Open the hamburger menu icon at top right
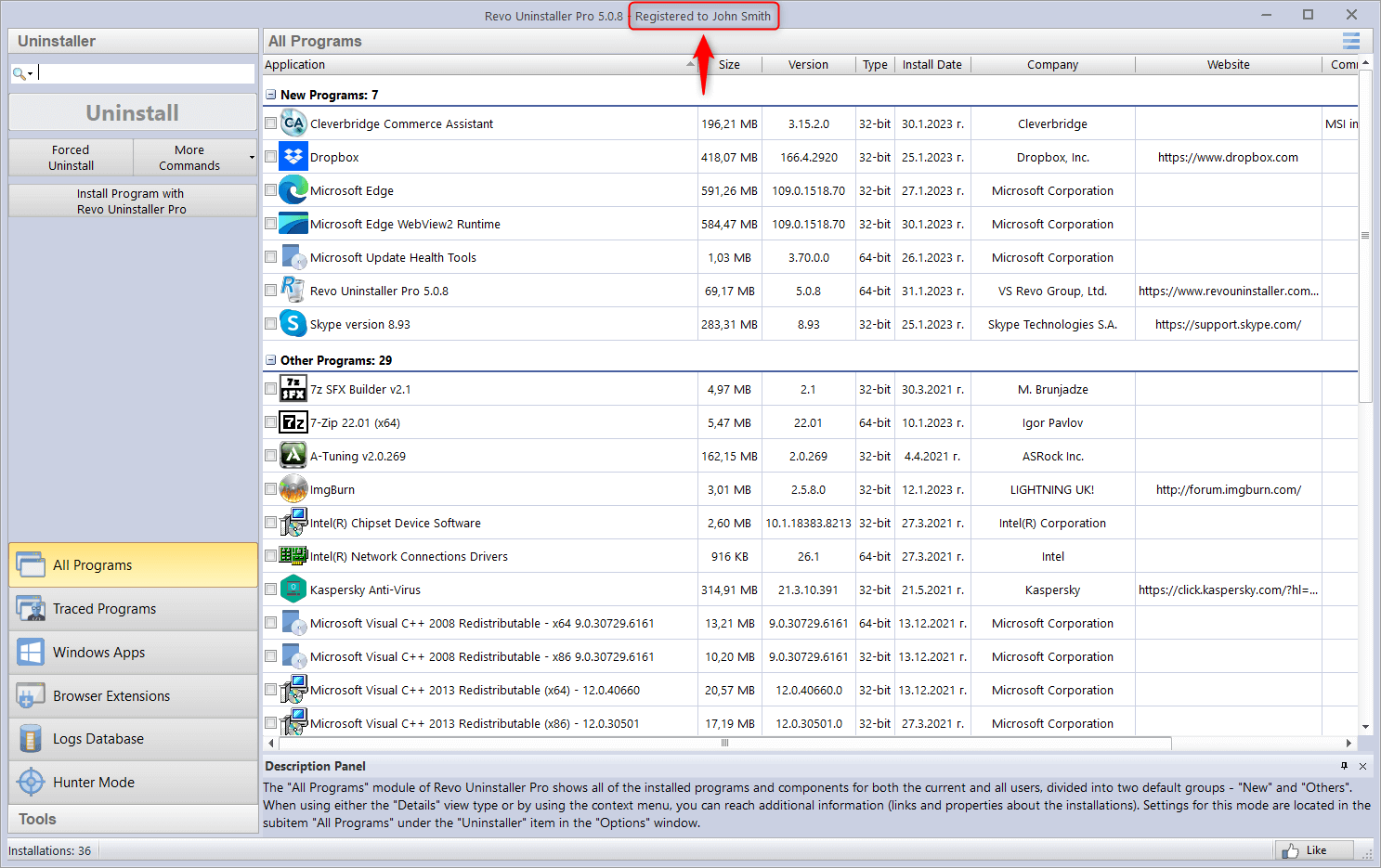This screenshot has width=1381, height=868. pyautogui.click(x=1350, y=41)
